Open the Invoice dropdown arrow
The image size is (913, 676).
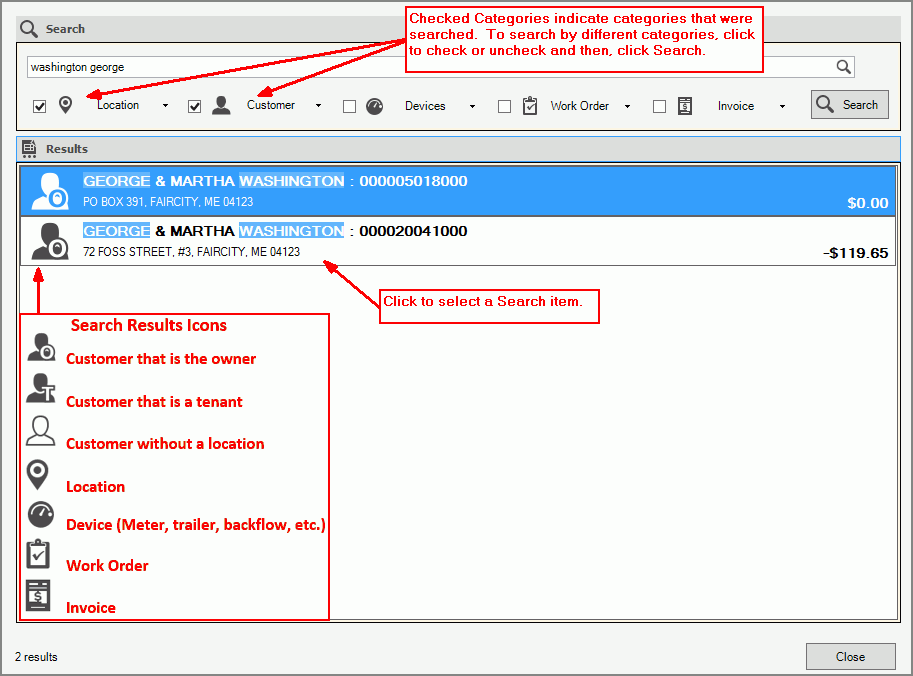(782, 107)
